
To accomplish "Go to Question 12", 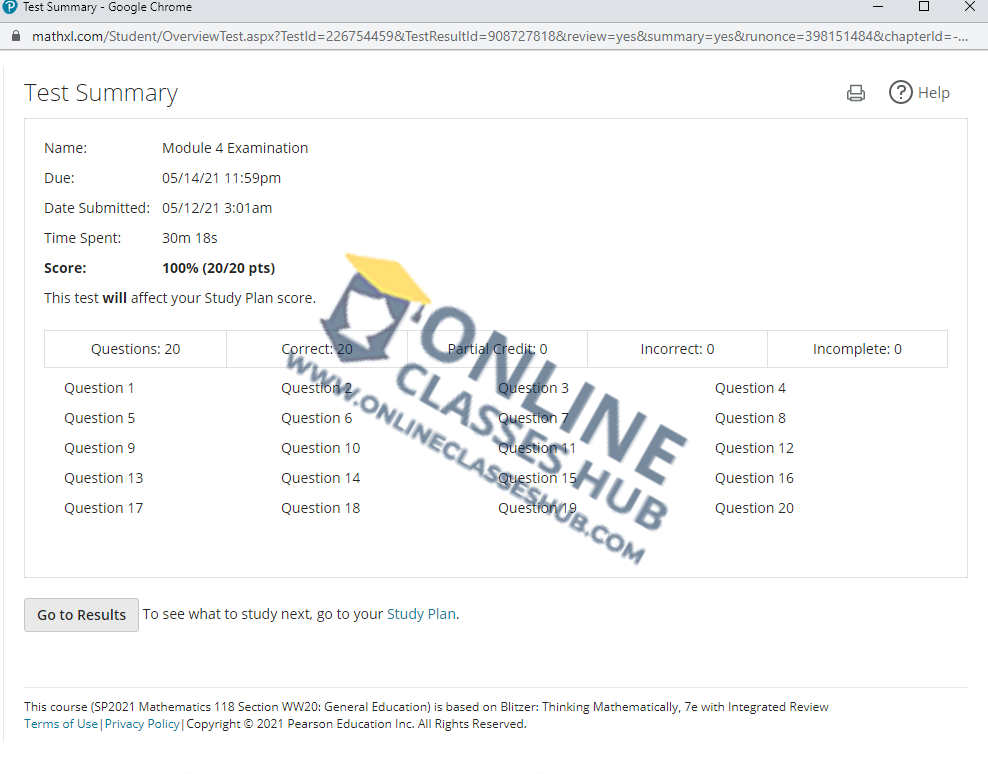I will pos(754,448).
